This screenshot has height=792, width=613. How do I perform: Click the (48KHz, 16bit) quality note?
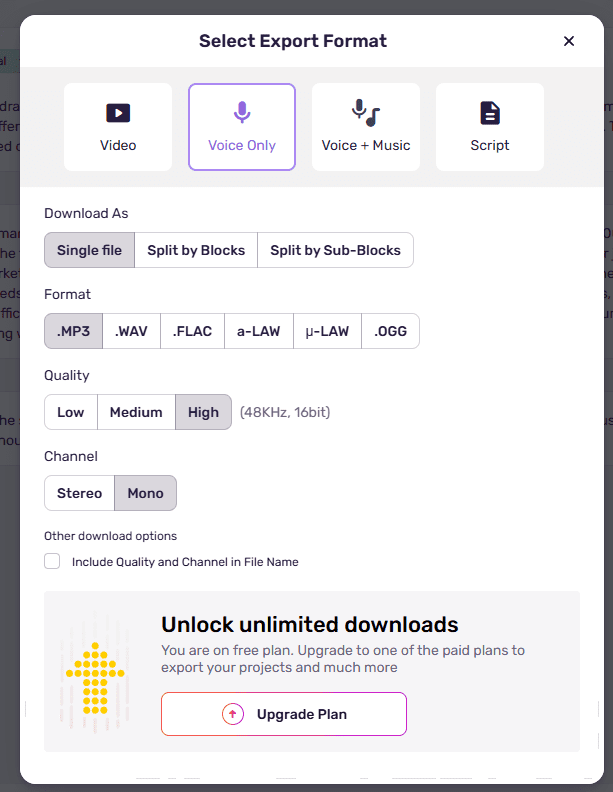coord(285,412)
